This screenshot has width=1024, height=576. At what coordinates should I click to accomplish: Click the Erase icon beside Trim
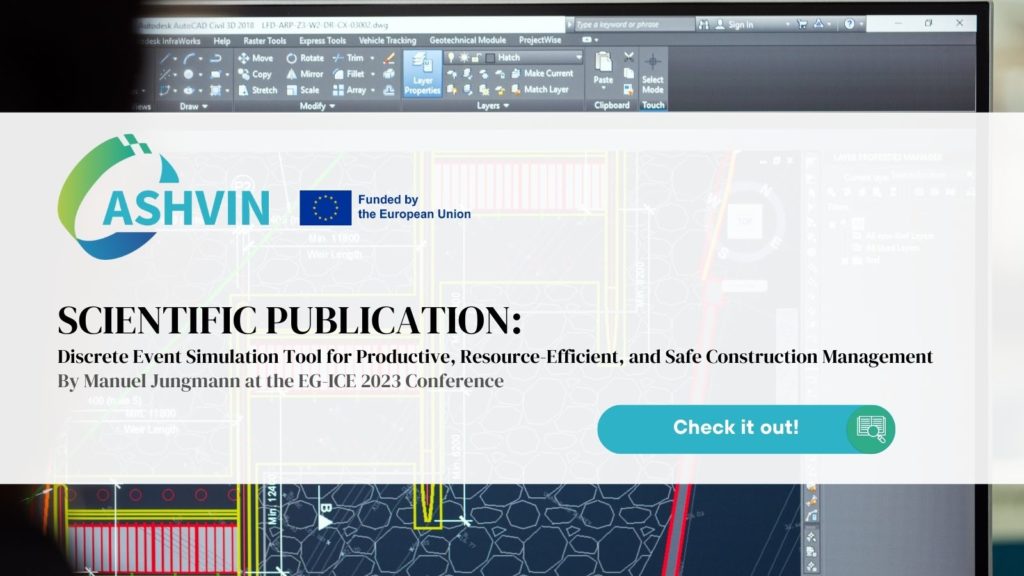[389, 59]
